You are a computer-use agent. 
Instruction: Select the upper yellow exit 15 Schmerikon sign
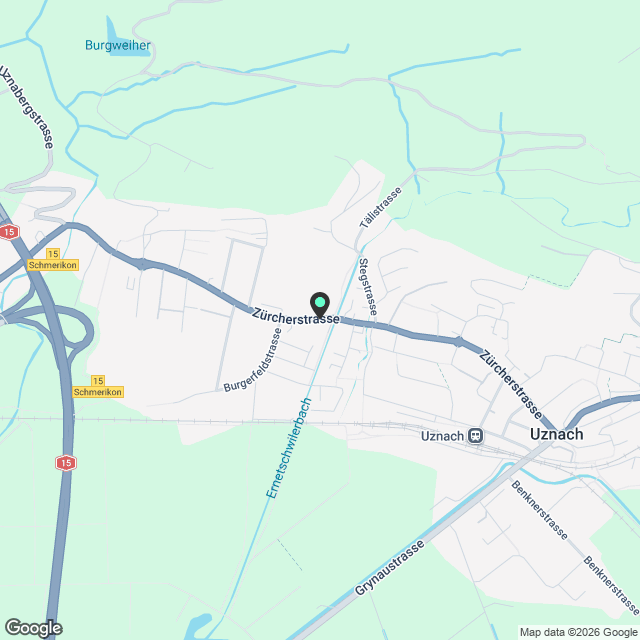53,260
